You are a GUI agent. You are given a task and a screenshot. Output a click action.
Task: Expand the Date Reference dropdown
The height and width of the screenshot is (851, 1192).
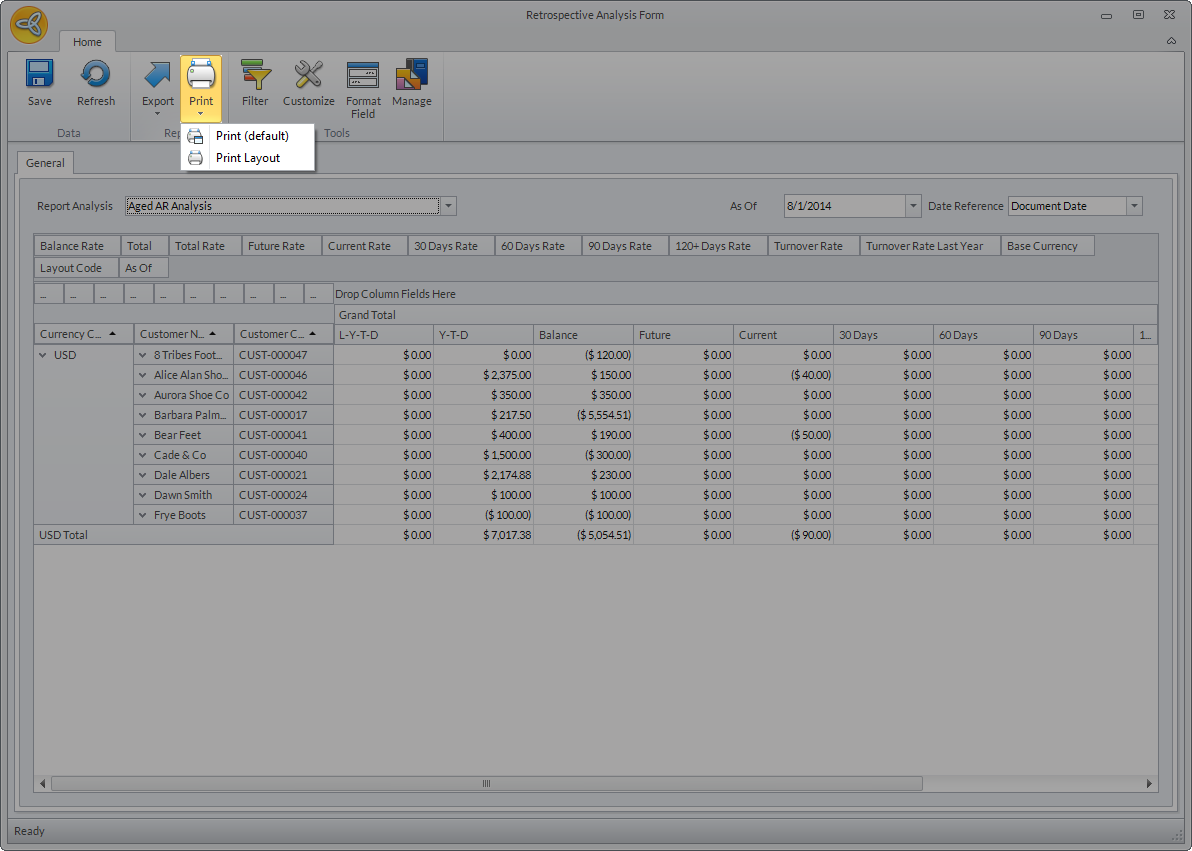(1134, 206)
